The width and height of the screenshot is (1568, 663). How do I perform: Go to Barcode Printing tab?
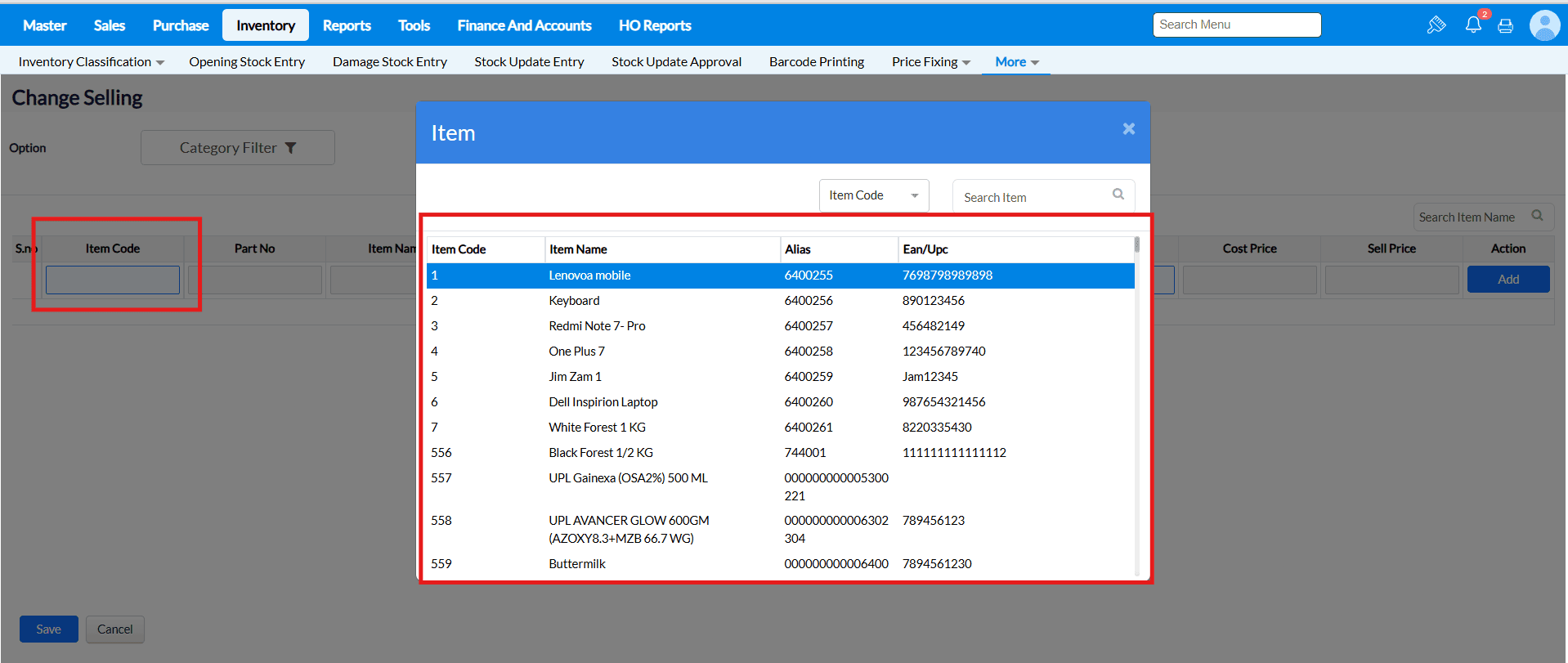(816, 62)
